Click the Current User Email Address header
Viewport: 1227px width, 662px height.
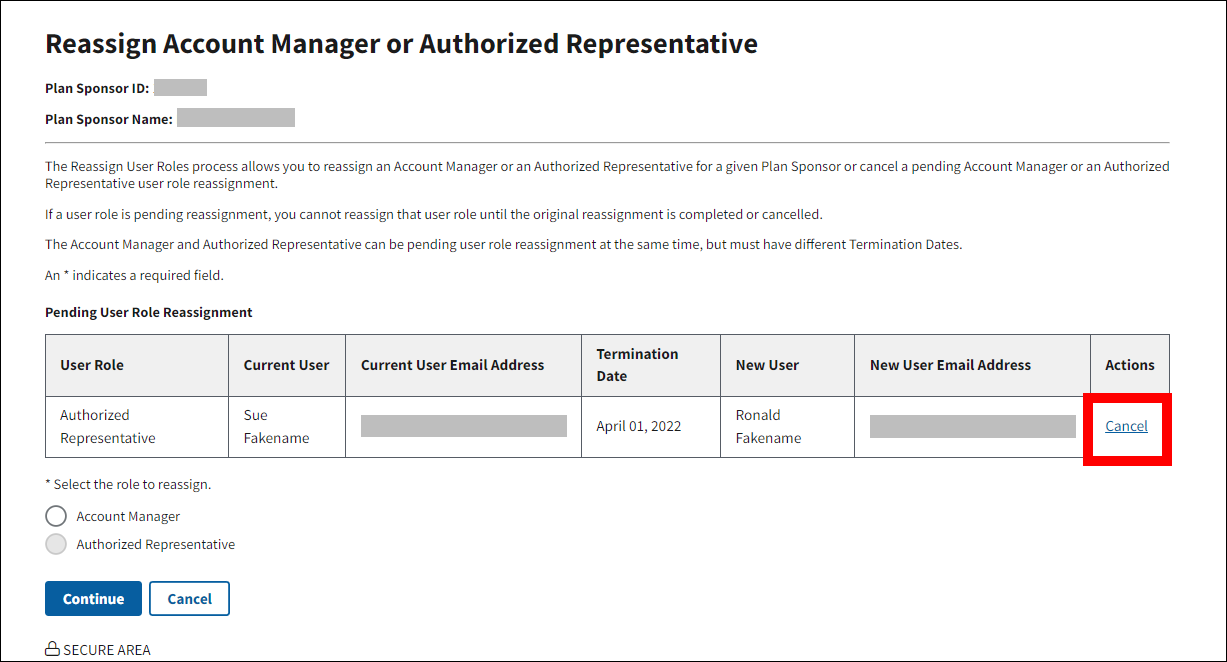coord(452,365)
